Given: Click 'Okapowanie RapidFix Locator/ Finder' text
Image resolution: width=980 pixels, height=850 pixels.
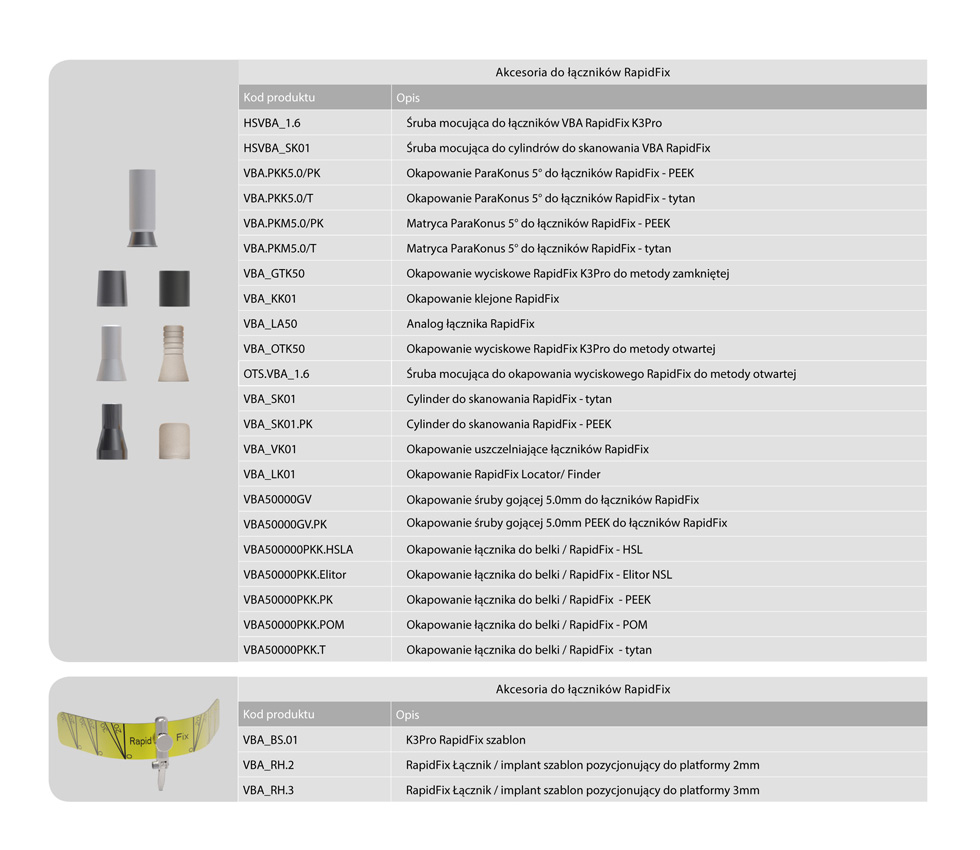Looking at the screenshot, I should pos(503,474).
